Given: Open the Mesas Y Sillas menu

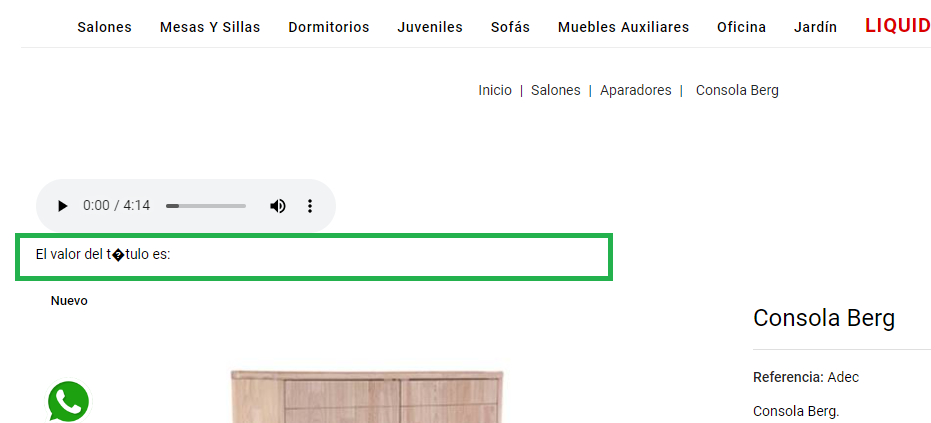Looking at the screenshot, I should tap(210, 27).
